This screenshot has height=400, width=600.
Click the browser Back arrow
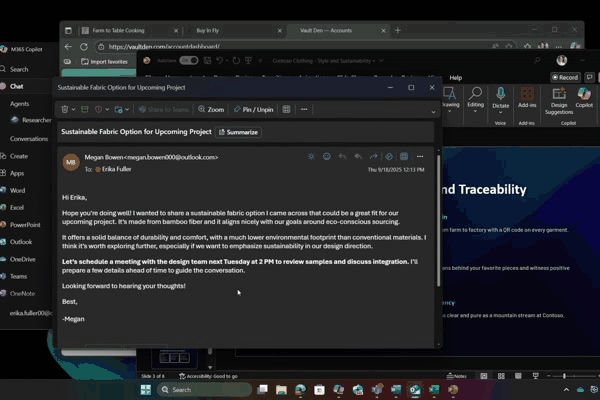68,47
